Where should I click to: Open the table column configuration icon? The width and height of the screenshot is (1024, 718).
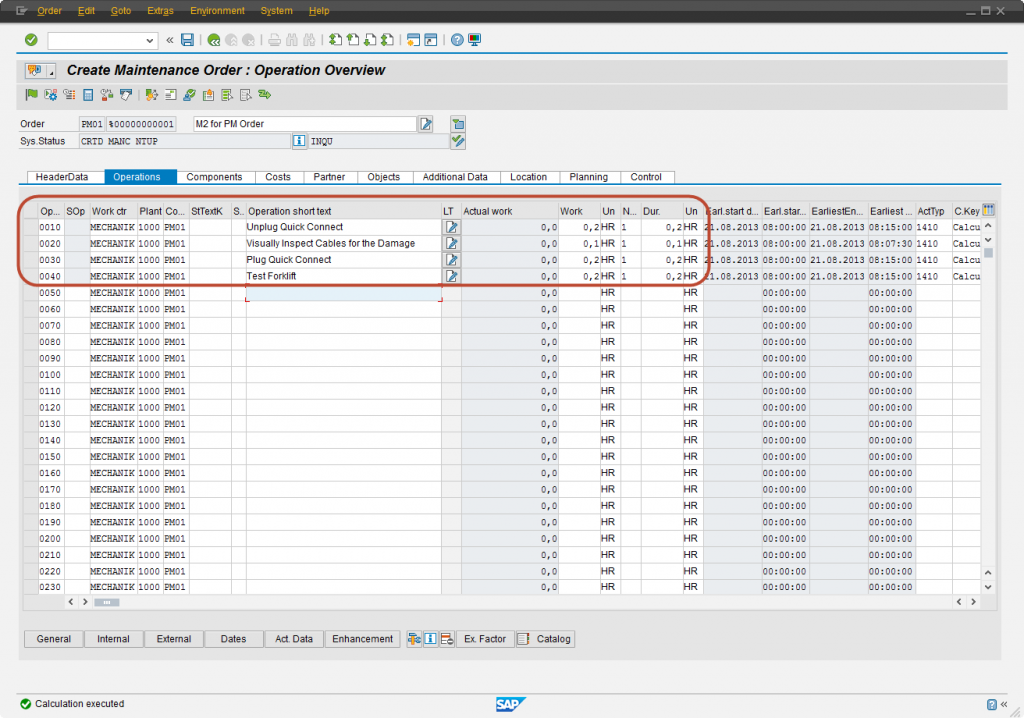pos(988,210)
